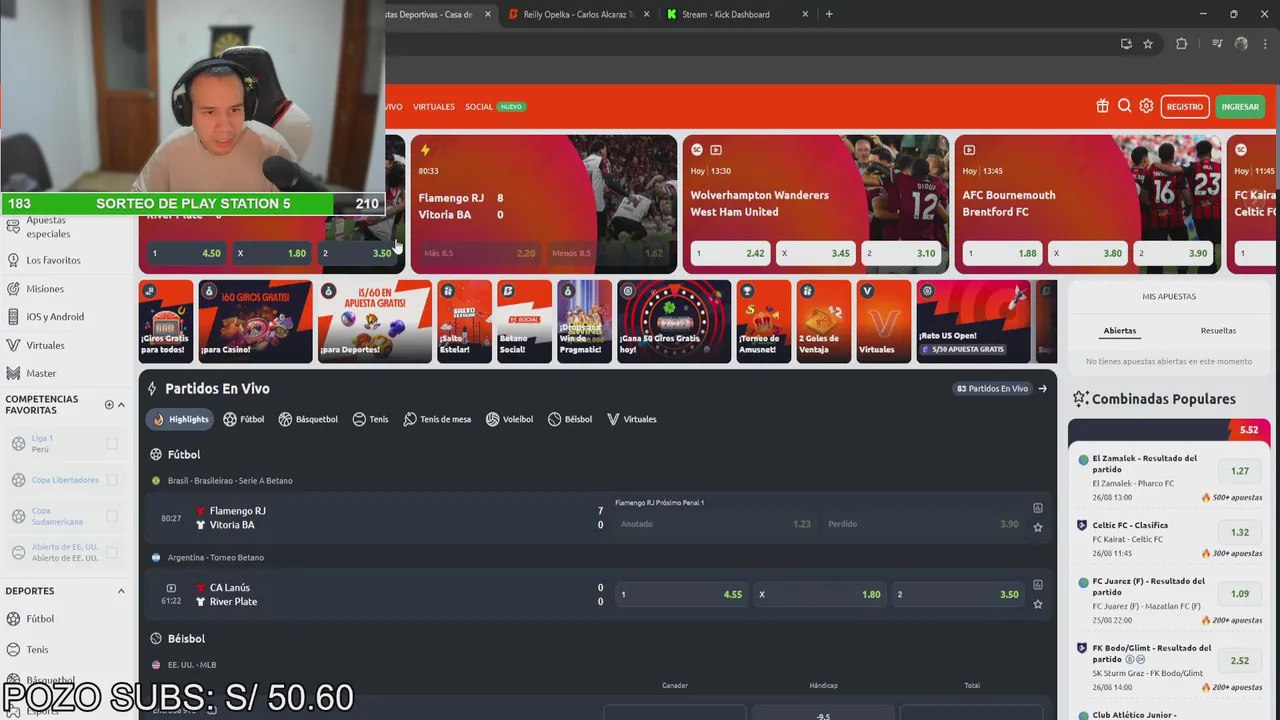The image size is (1280, 720).
Task: Select Tenis live filter tab
Action: pyautogui.click(x=370, y=419)
